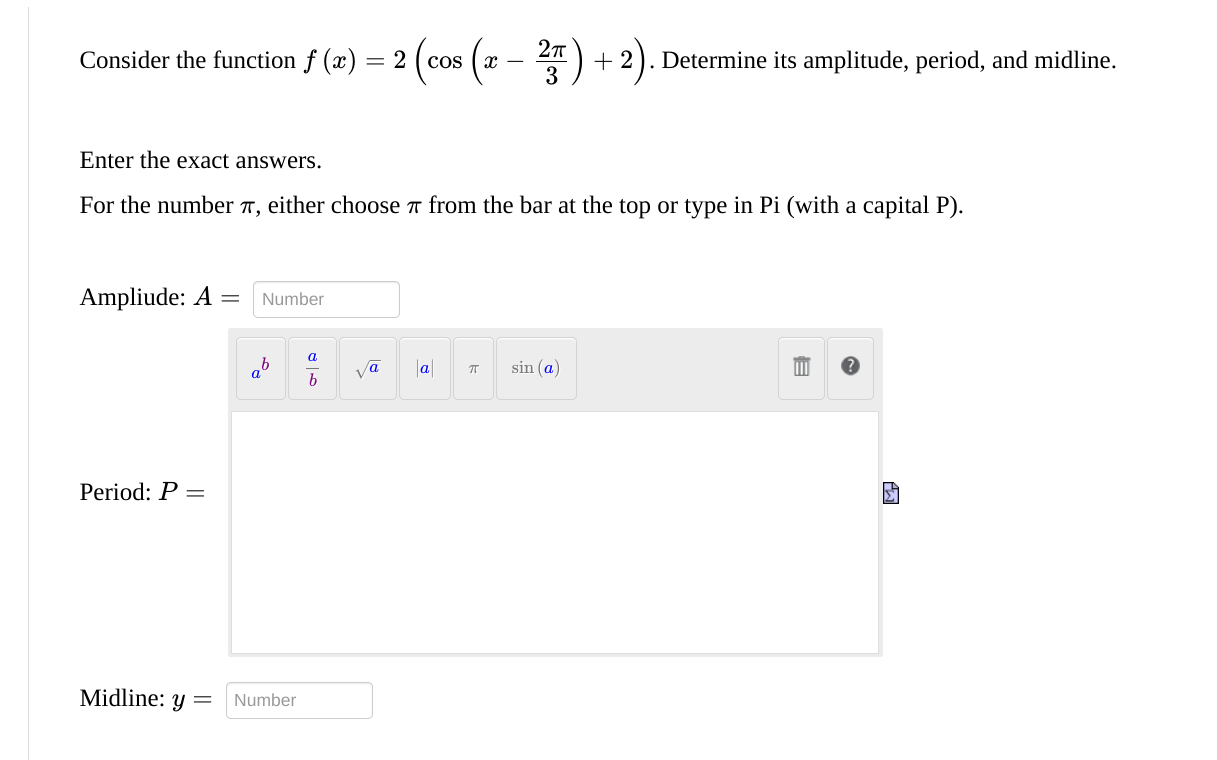The height and width of the screenshot is (760, 1217).
Task: Insert the π symbol from the palette
Action: [x=472, y=368]
